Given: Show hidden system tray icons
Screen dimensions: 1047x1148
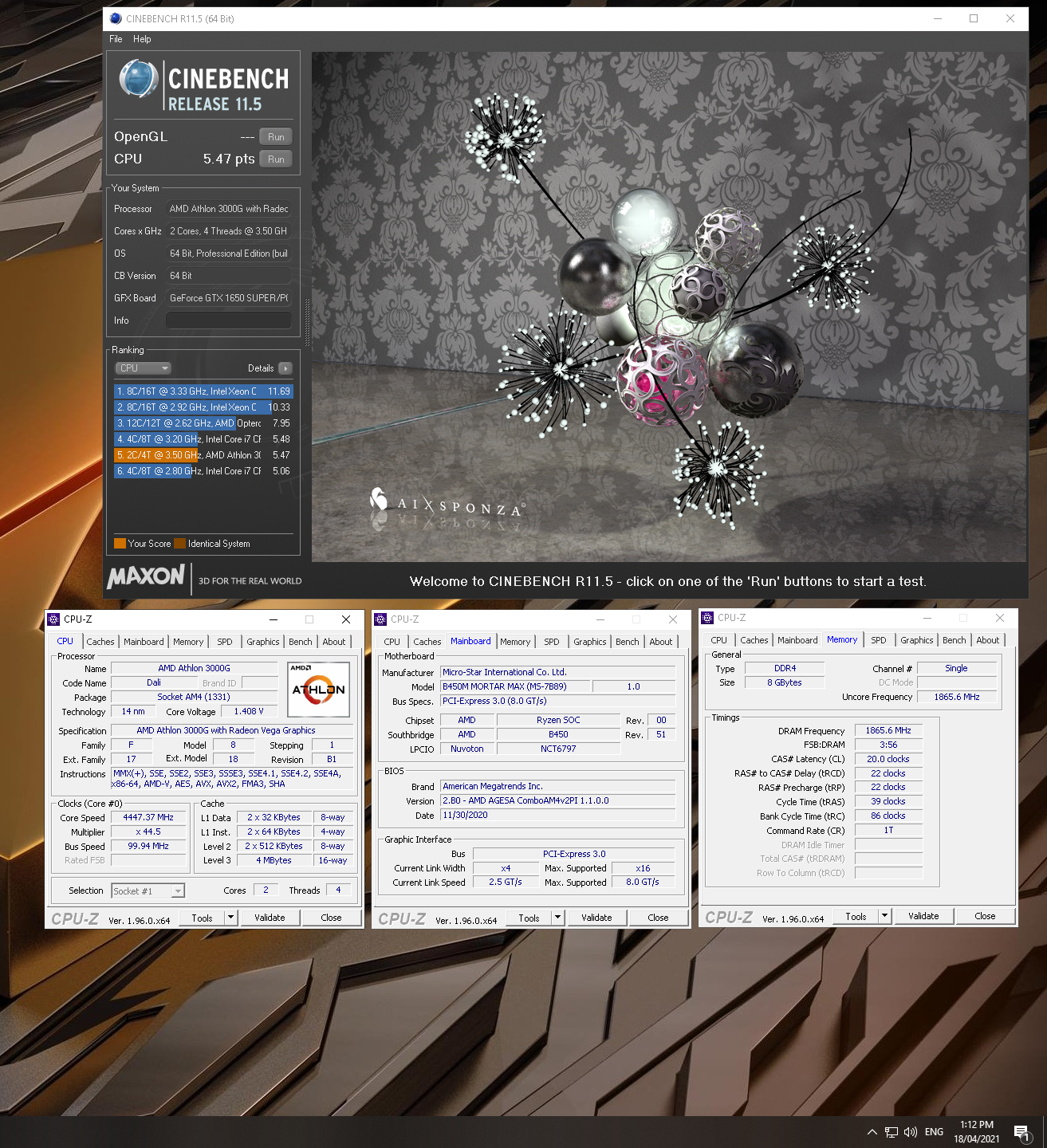Looking at the screenshot, I should (872, 1132).
